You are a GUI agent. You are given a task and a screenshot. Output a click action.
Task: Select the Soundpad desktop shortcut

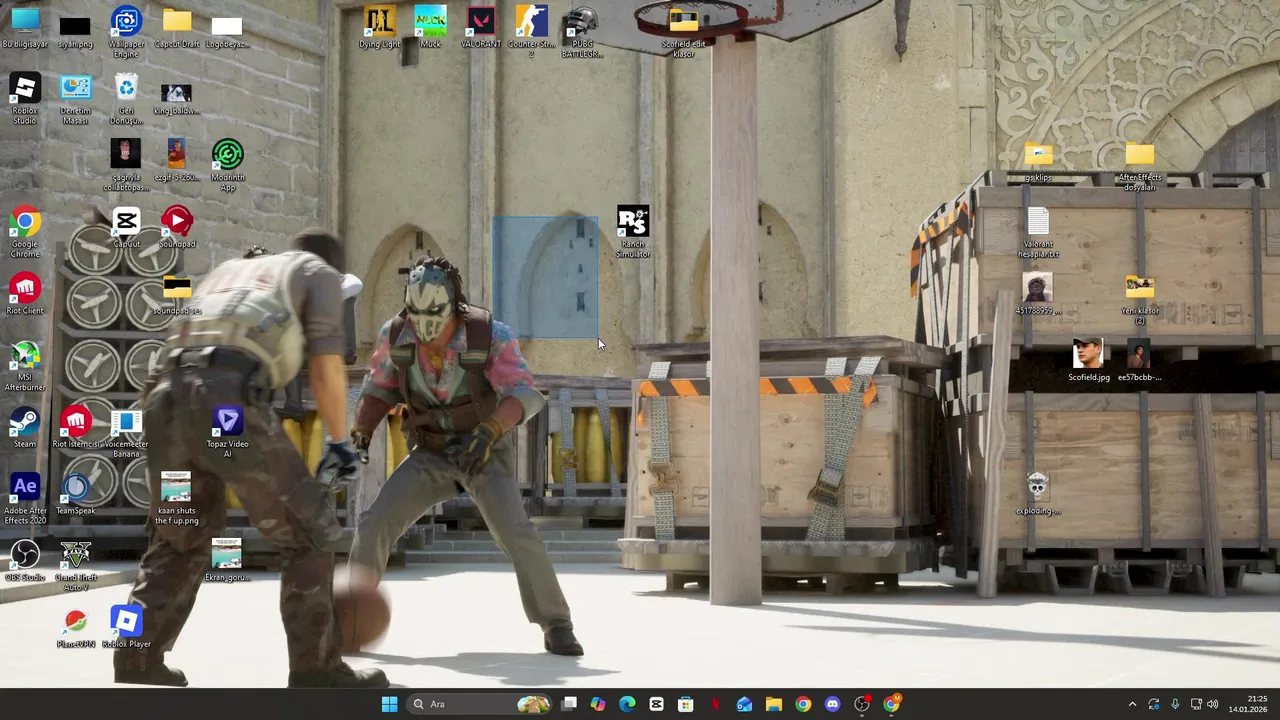[177, 228]
